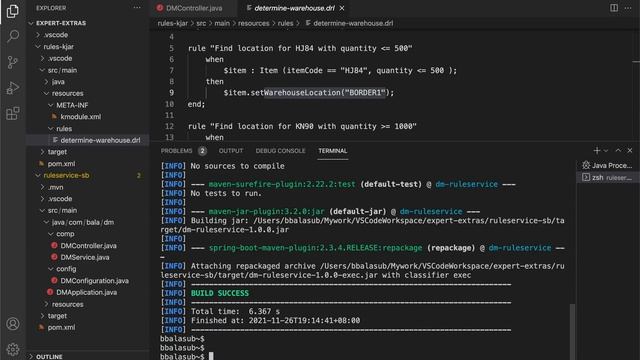Select the zsh terminal entry
Screen dimensions: 640x360
coord(607,178)
